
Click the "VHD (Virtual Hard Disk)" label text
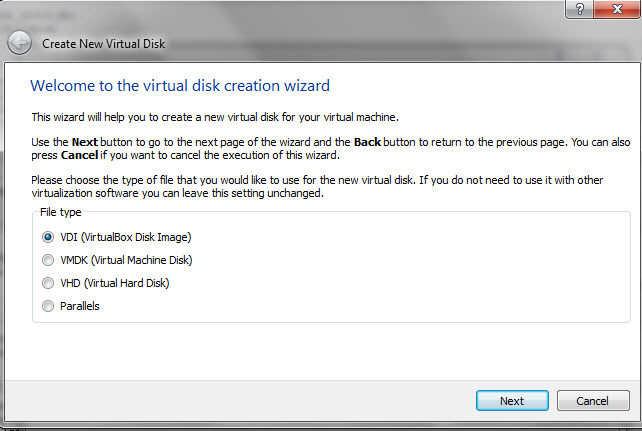pyautogui.click(x=114, y=283)
